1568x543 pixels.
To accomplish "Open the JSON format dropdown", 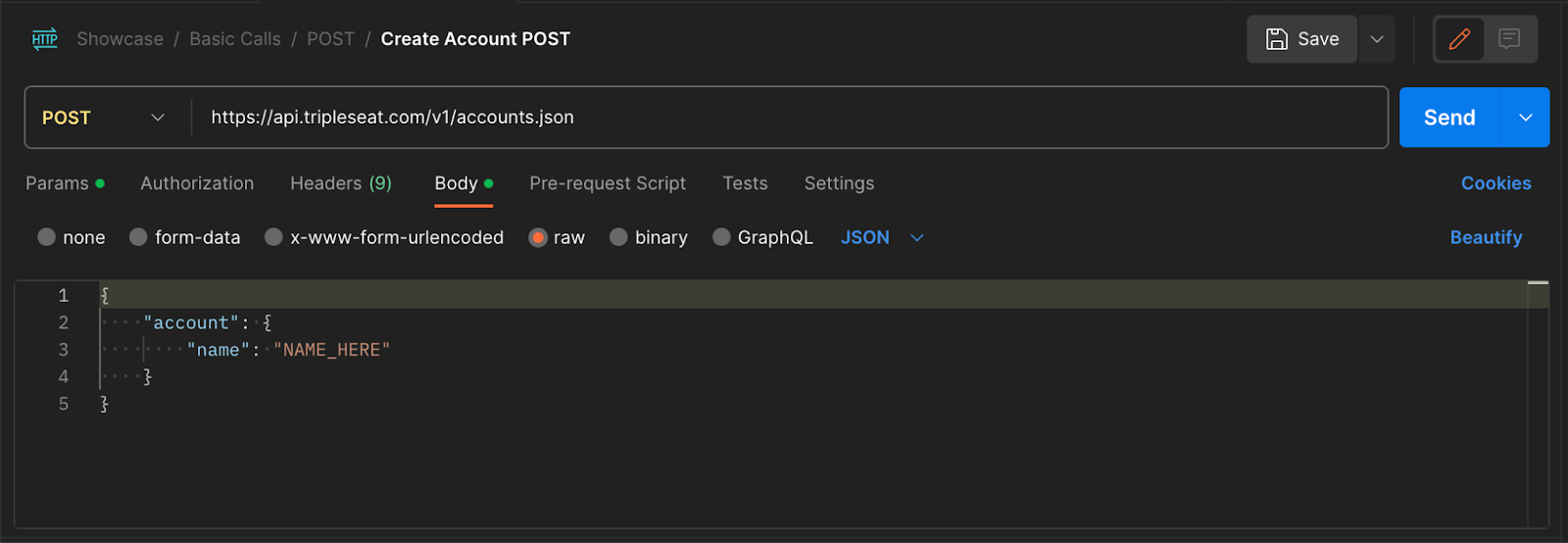I will (x=882, y=237).
